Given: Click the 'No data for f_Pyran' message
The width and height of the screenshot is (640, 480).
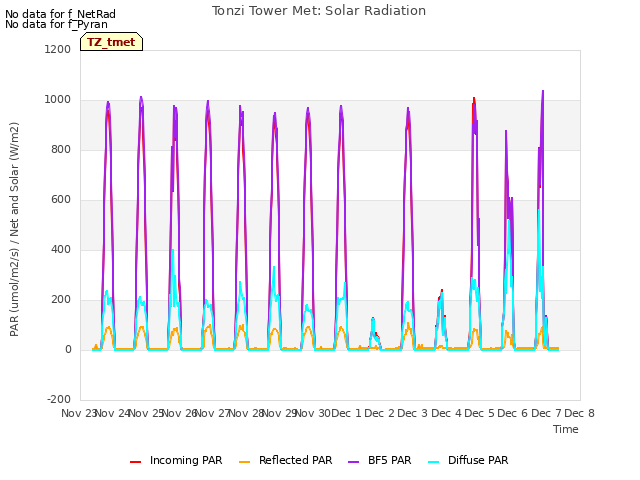Looking at the screenshot, I should (x=56, y=24).
